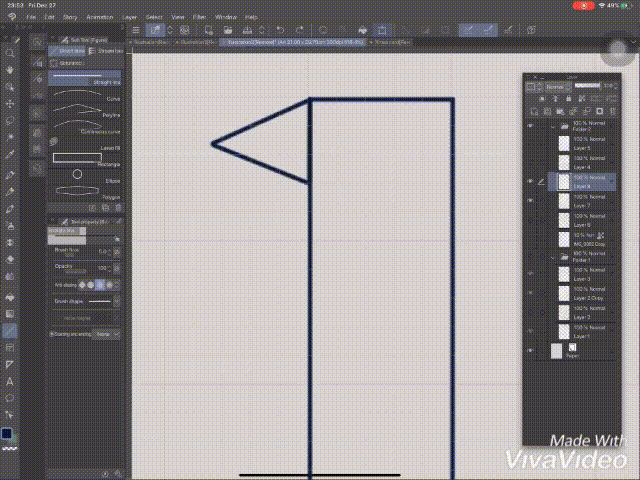Switch to the Direct draw sub tool tab

pyautogui.click(x=67, y=51)
